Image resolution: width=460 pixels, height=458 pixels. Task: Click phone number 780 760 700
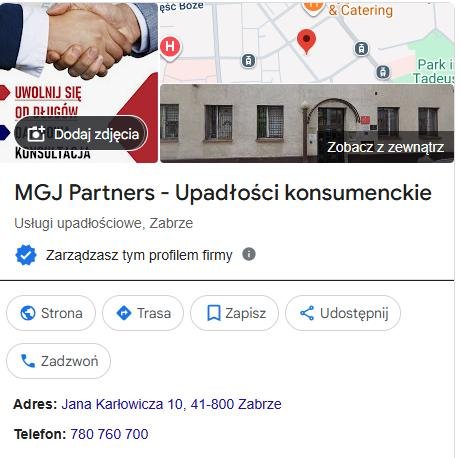(x=109, y=434)
